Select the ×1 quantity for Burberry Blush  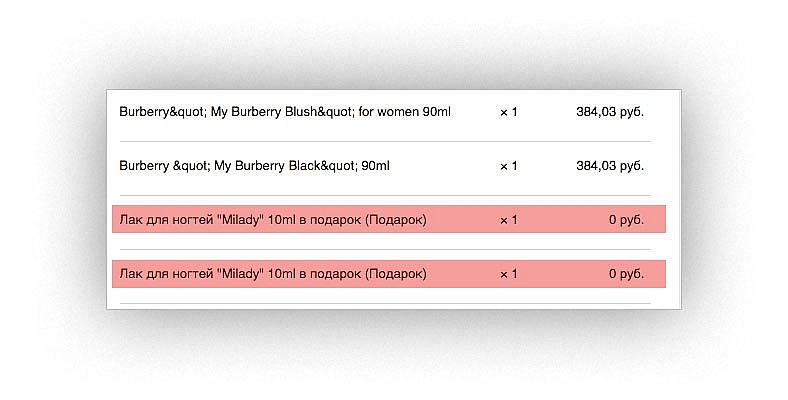(509, 113)
